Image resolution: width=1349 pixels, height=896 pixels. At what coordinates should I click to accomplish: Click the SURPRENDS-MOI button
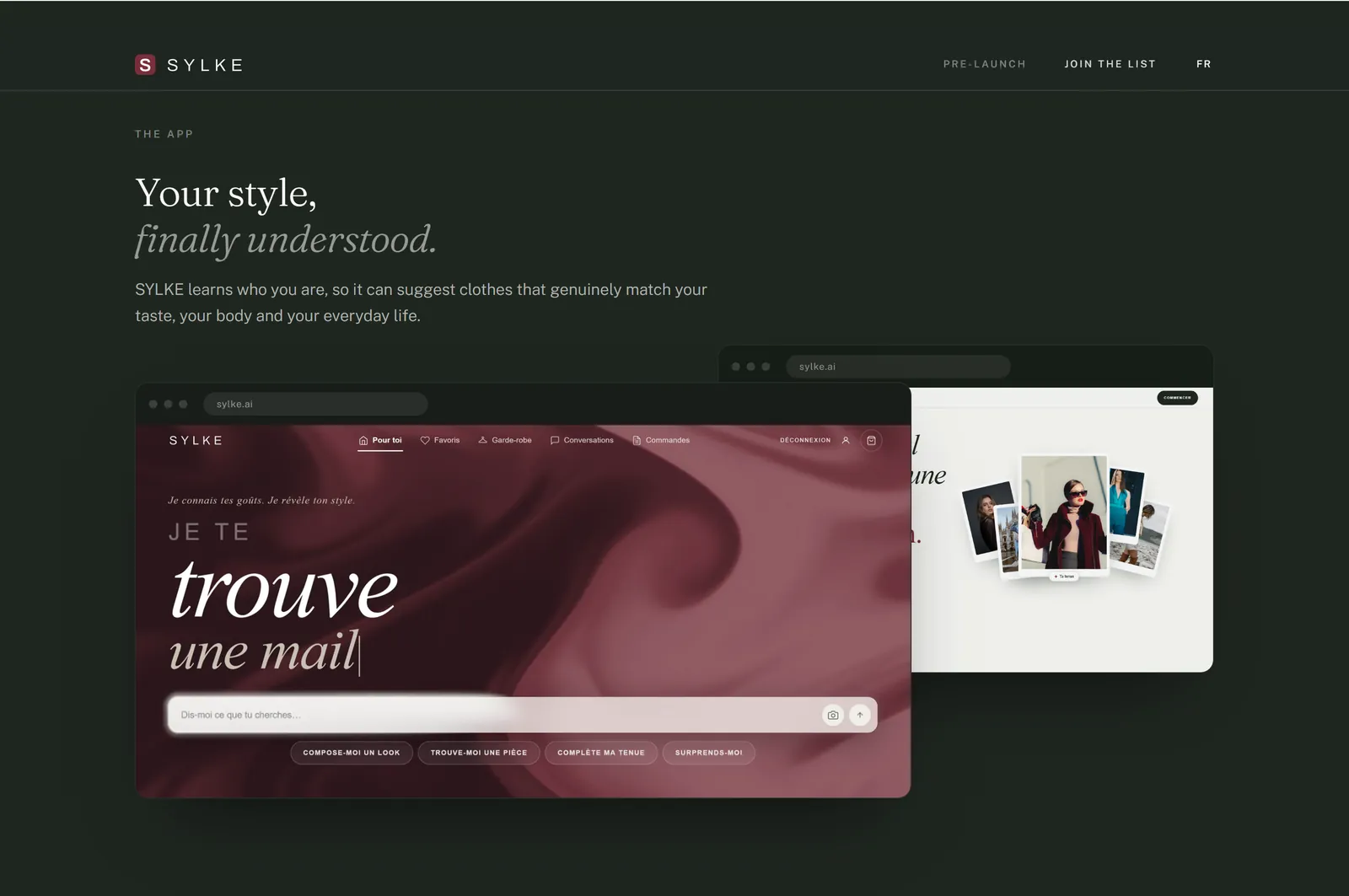[x=709, y=753]
